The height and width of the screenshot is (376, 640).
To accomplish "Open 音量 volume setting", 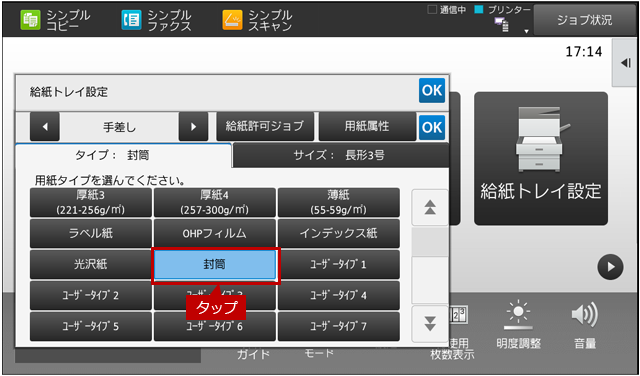I will [584, 326].
